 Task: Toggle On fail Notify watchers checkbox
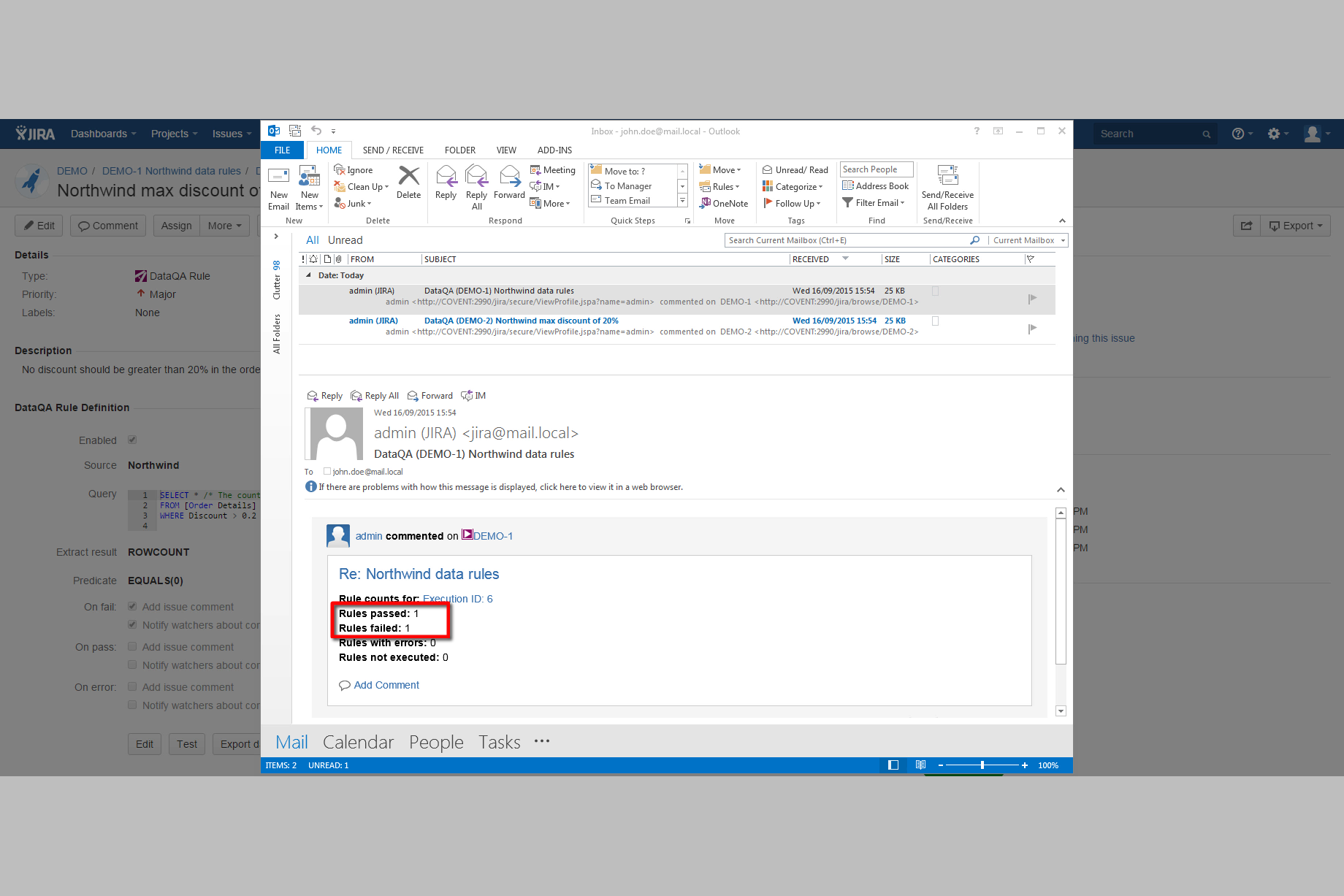132,624
